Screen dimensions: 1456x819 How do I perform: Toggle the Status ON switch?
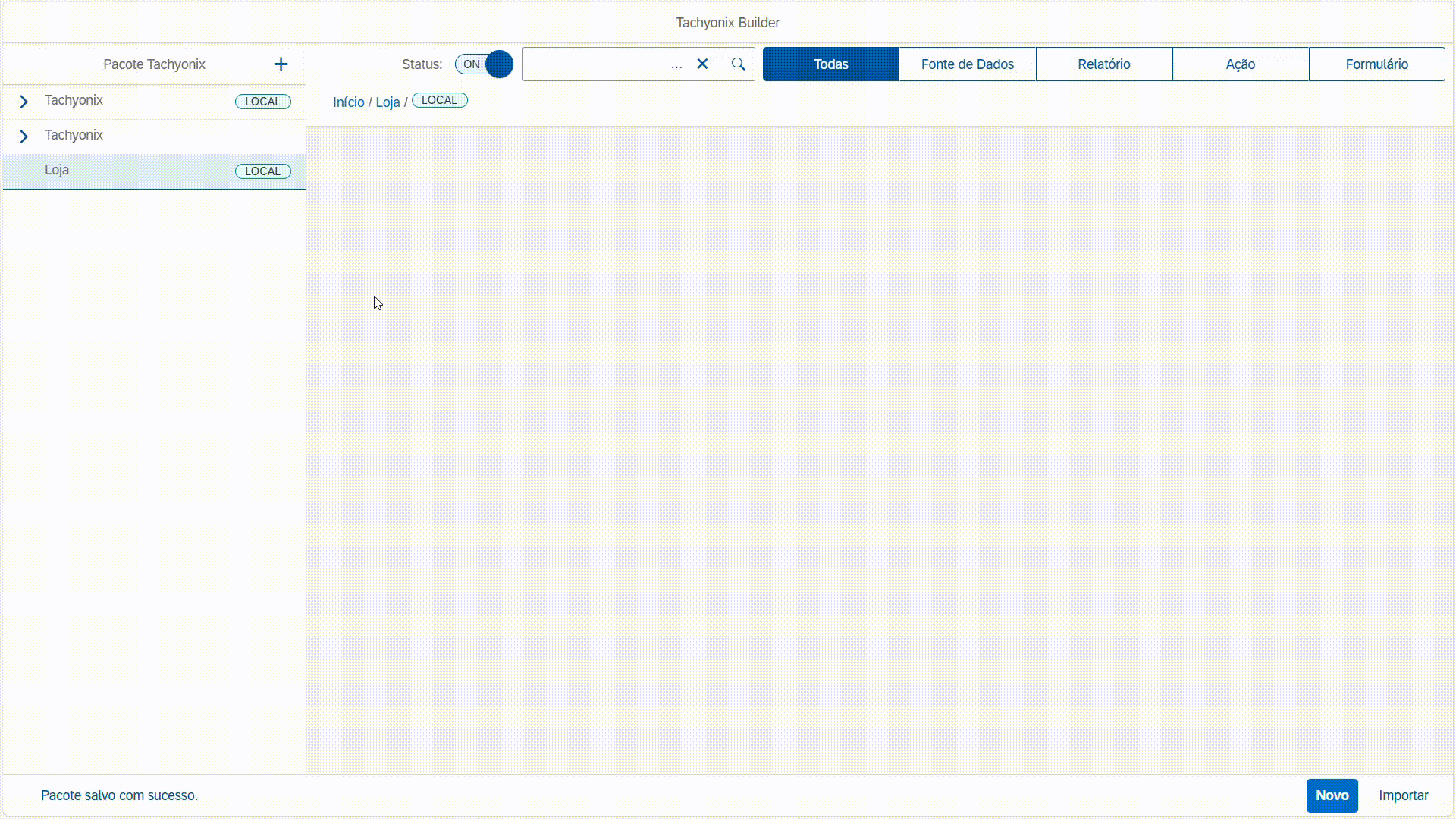pos(484,64)
